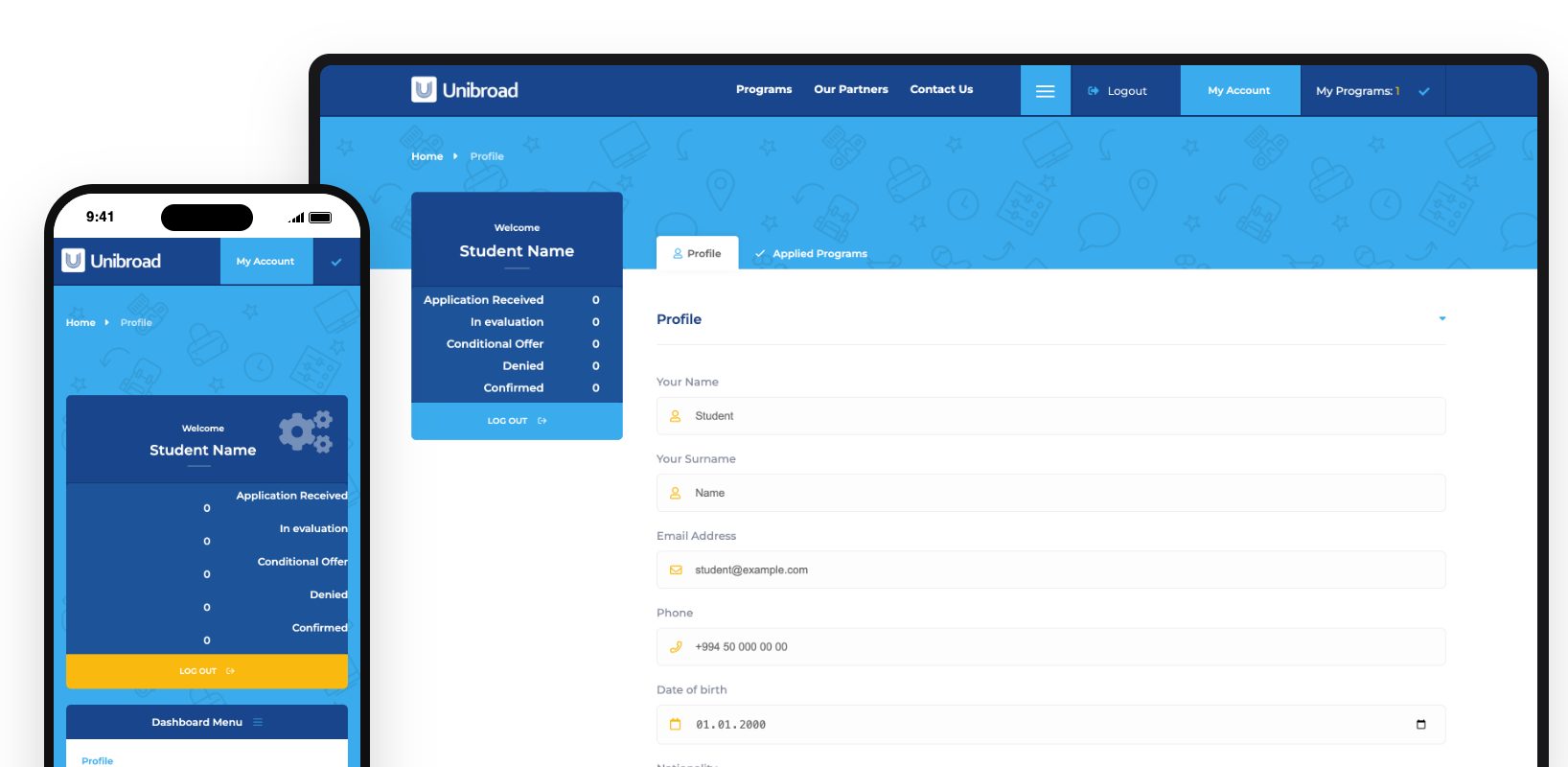Viewport: 1568px width, 767px height.
Task: Tap Denied on phone card
Action: (329, 594)
